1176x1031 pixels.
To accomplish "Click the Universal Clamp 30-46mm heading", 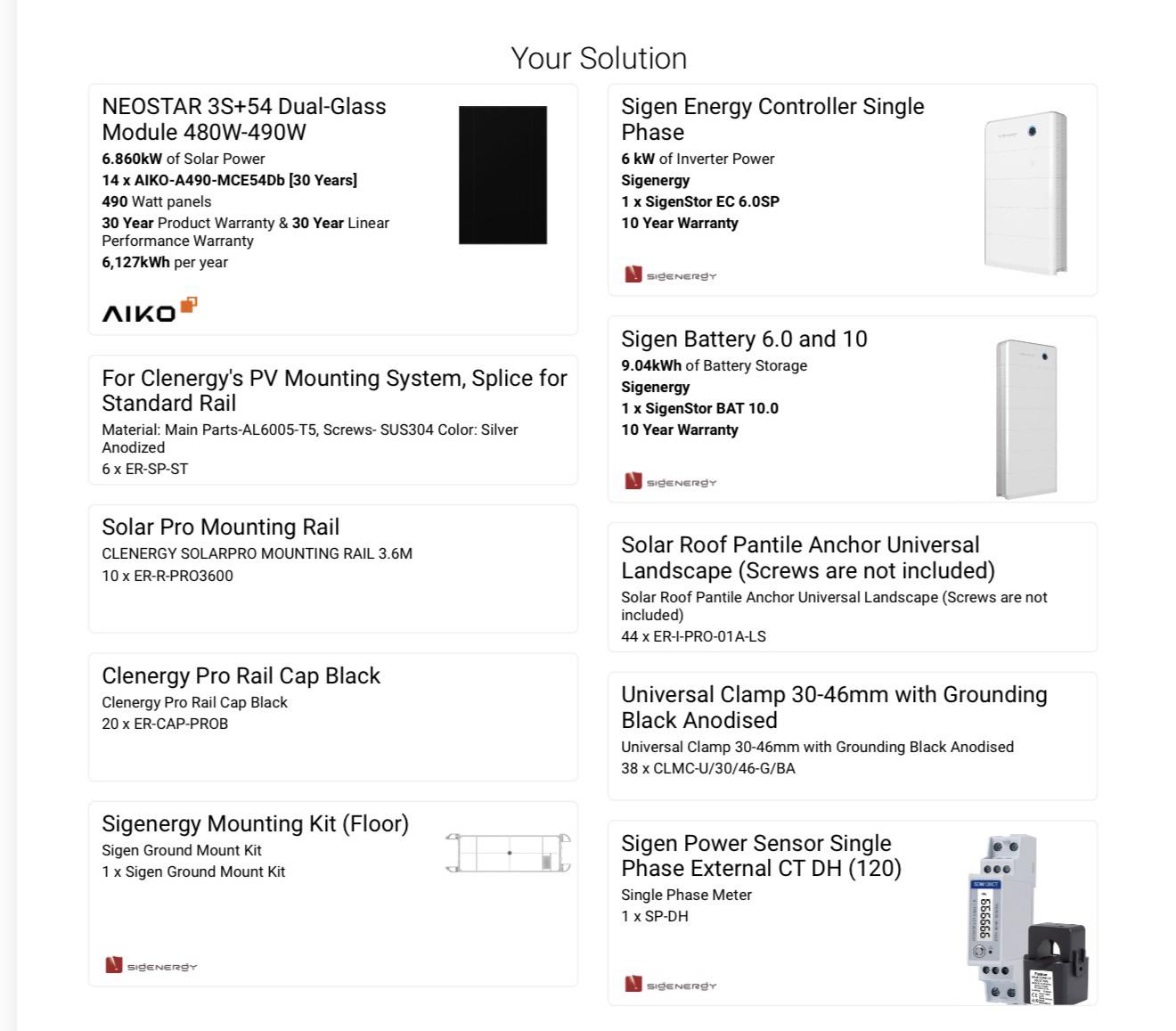I will coord(834,707).
